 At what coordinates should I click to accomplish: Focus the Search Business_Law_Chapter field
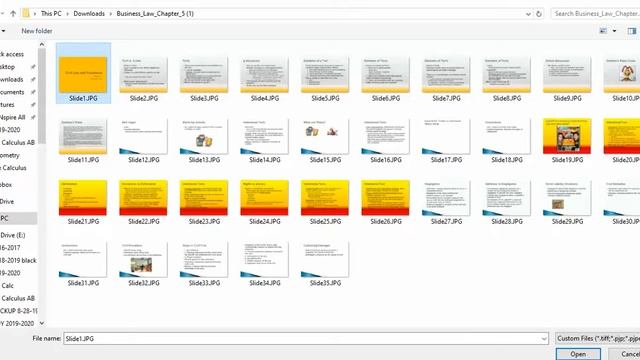click(x=595, y=13)
